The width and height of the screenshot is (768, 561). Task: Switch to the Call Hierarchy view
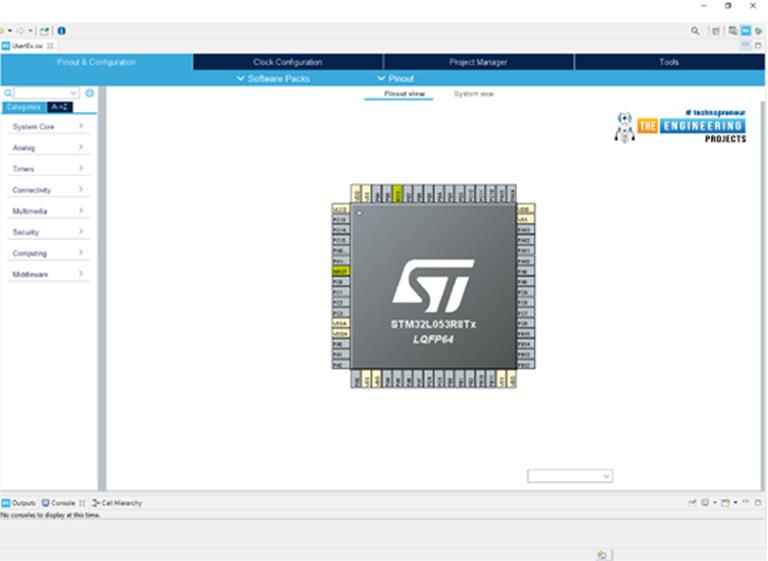coord(118,503)
